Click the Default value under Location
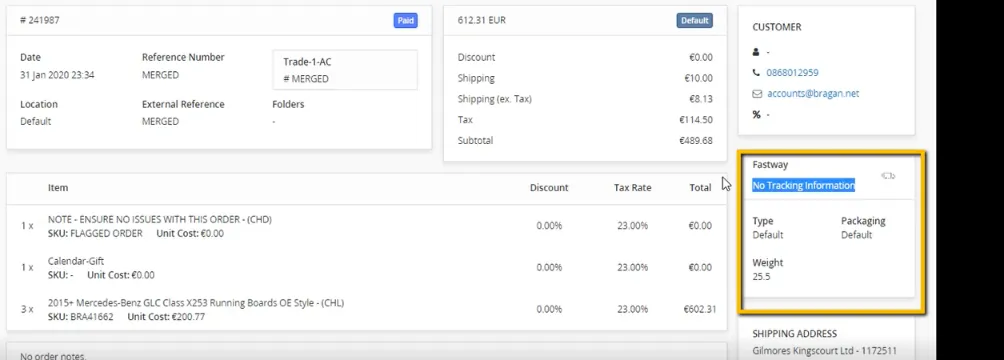The image size is (1004, 360). 35,121
